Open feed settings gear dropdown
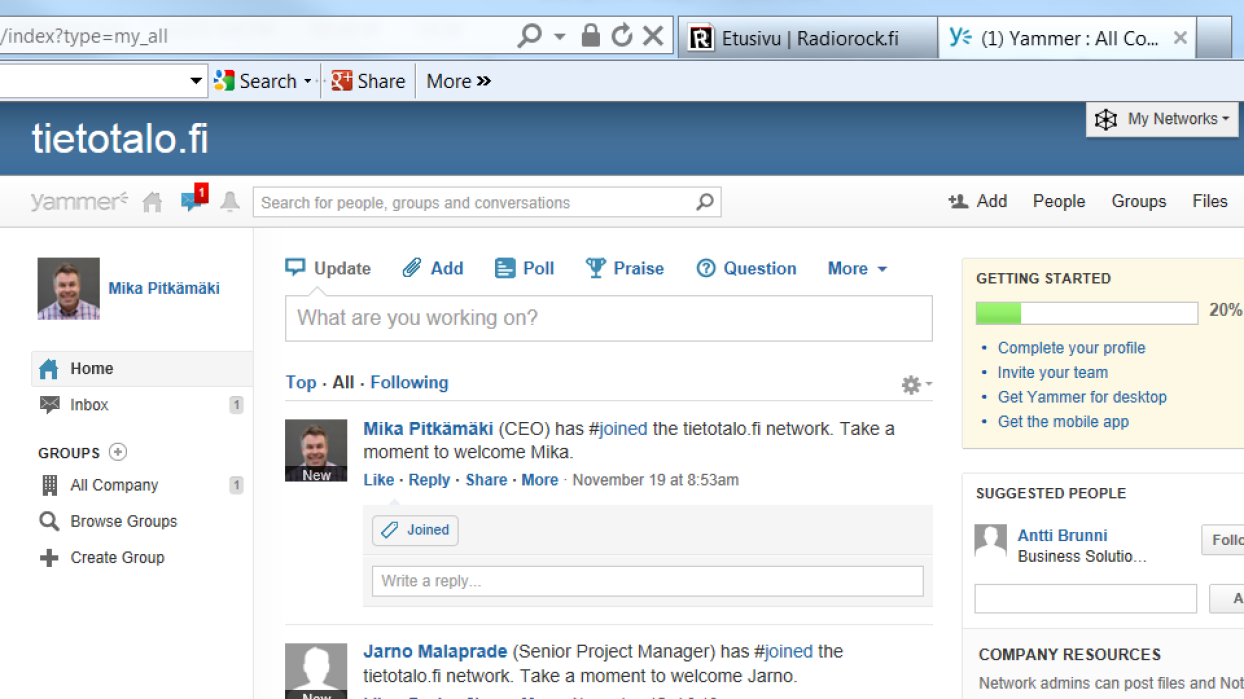 pyautogui.click(x=916, y=384)
